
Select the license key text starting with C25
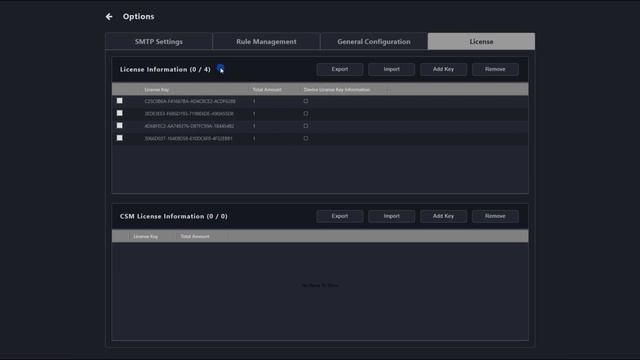point(190,101)
